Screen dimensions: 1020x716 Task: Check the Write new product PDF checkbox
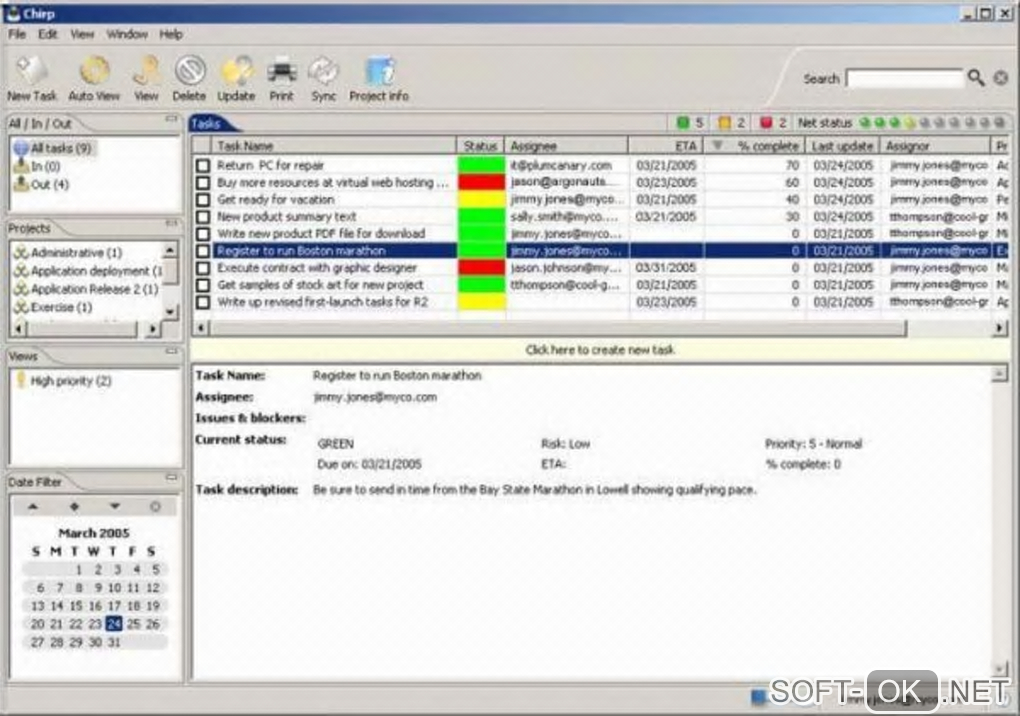point(203,233)
